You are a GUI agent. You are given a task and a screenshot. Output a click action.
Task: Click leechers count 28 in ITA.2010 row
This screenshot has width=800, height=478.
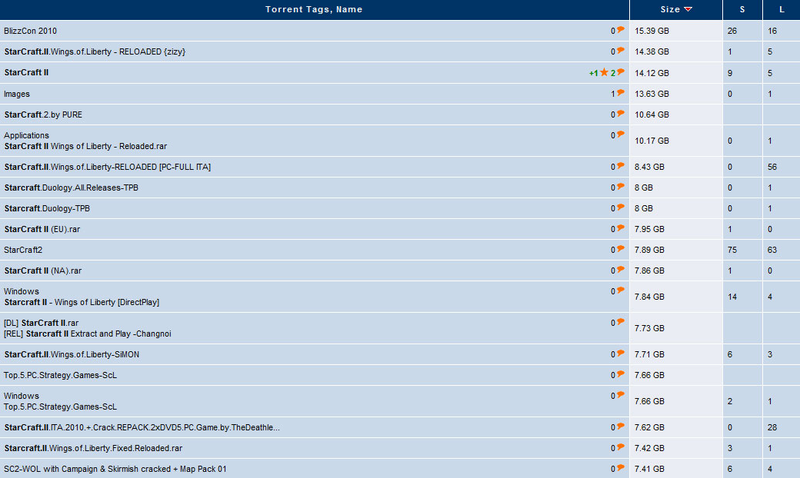772,427
